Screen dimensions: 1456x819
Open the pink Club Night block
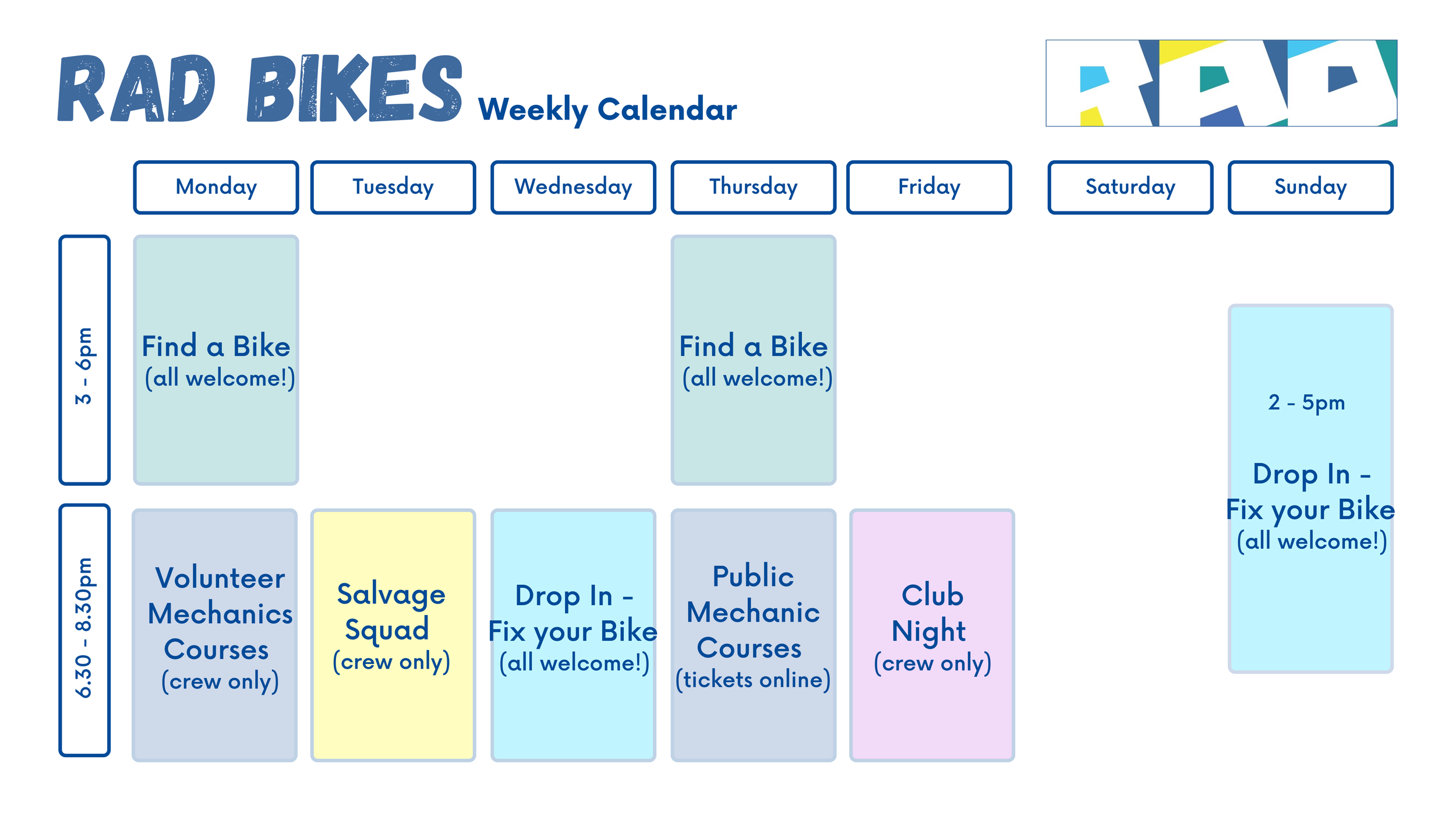coord(932,636)
